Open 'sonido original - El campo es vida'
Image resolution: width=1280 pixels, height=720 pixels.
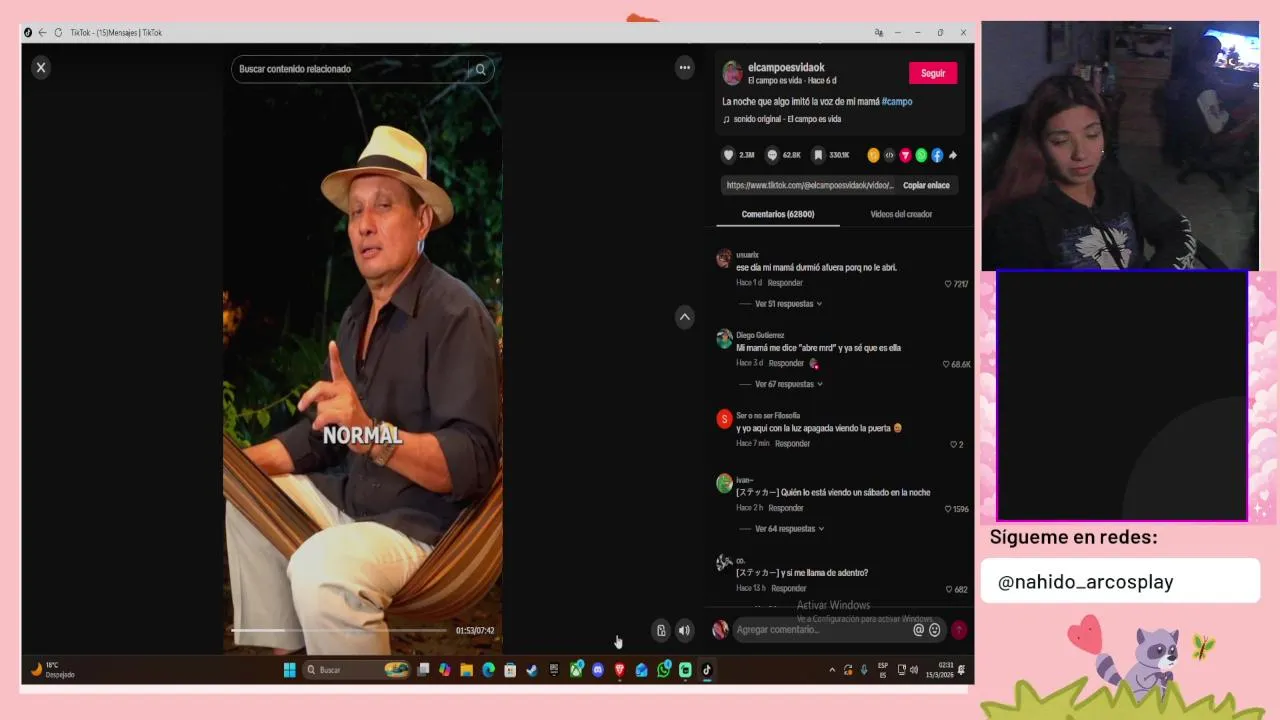coord(787,119)
